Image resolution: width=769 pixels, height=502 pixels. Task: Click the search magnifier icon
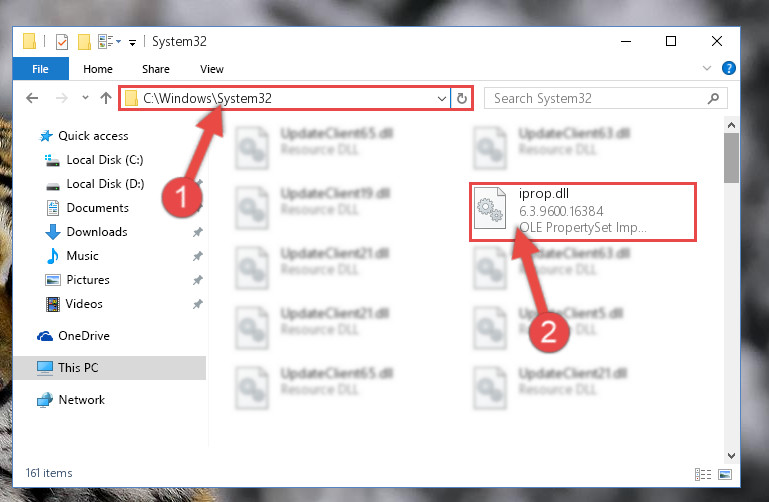[x=714, y=99]
